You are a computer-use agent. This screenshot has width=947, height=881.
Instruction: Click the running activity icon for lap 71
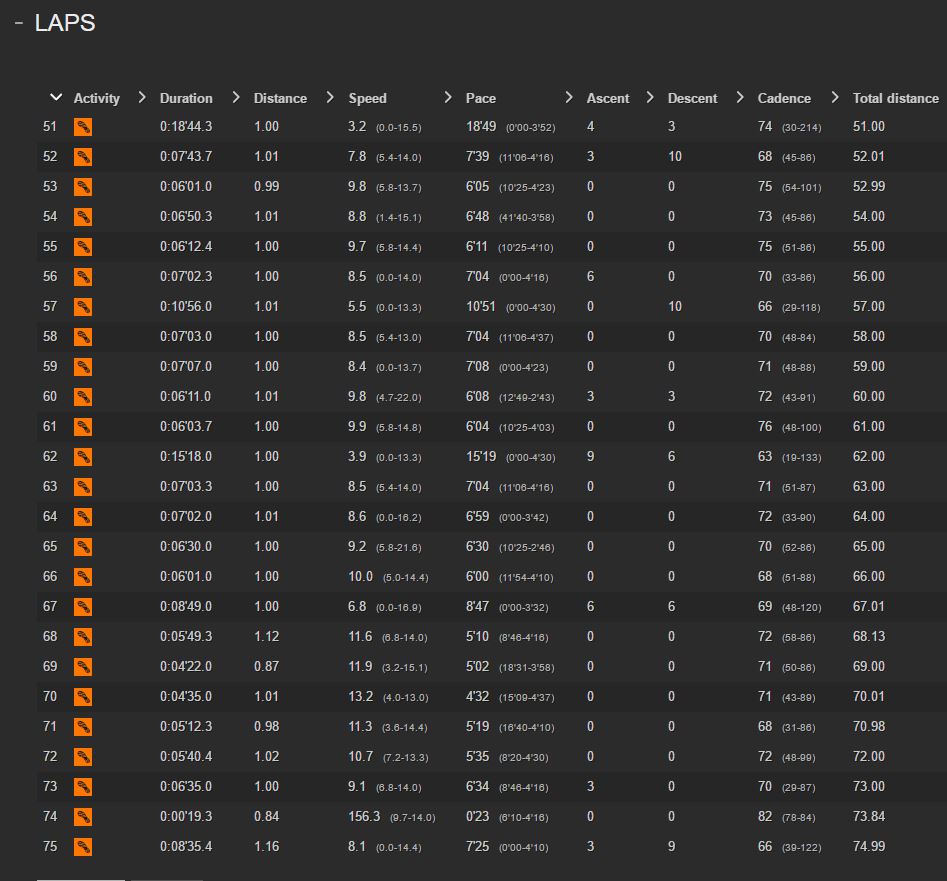pyautogui.click(x=83, y=726)
